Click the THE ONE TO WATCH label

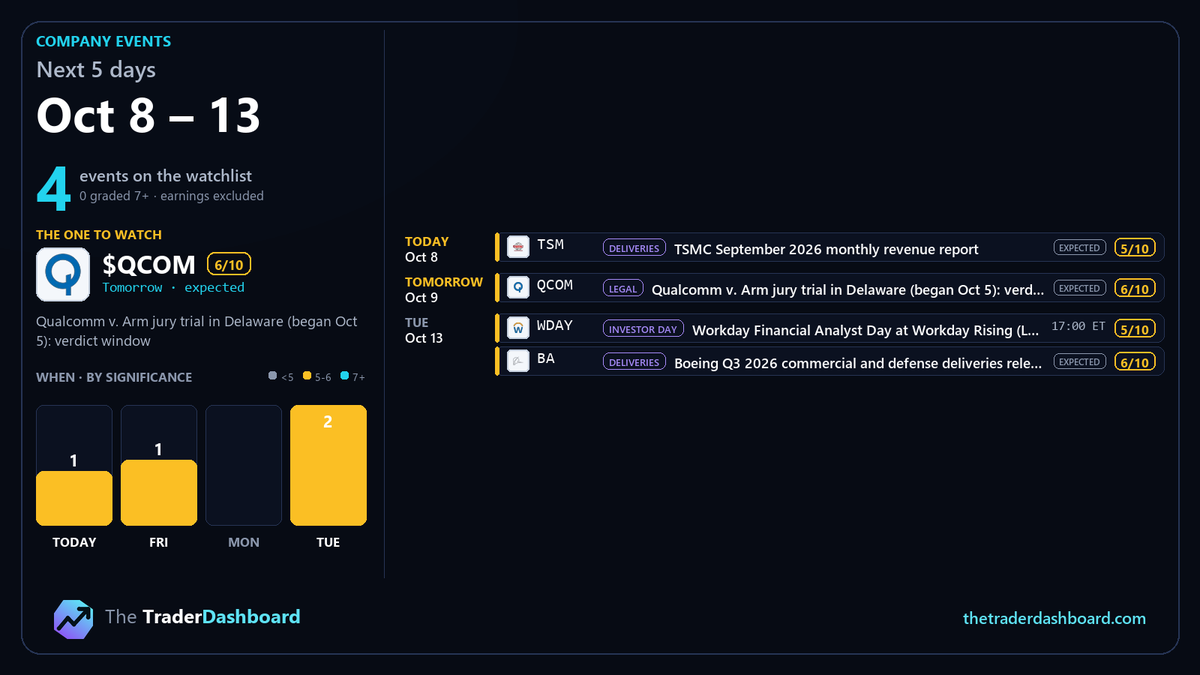click(99, 235)
